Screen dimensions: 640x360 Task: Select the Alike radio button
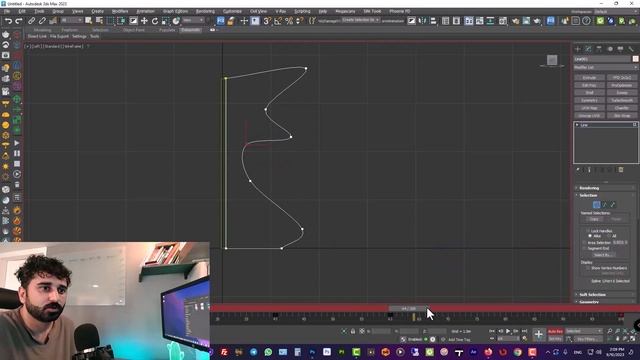click(x=590, y=236)
